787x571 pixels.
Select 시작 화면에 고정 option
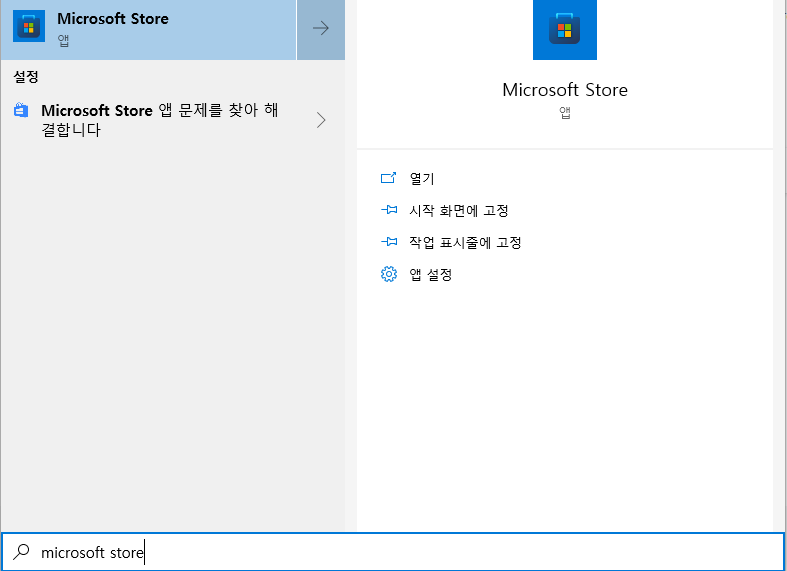(459, 210)
